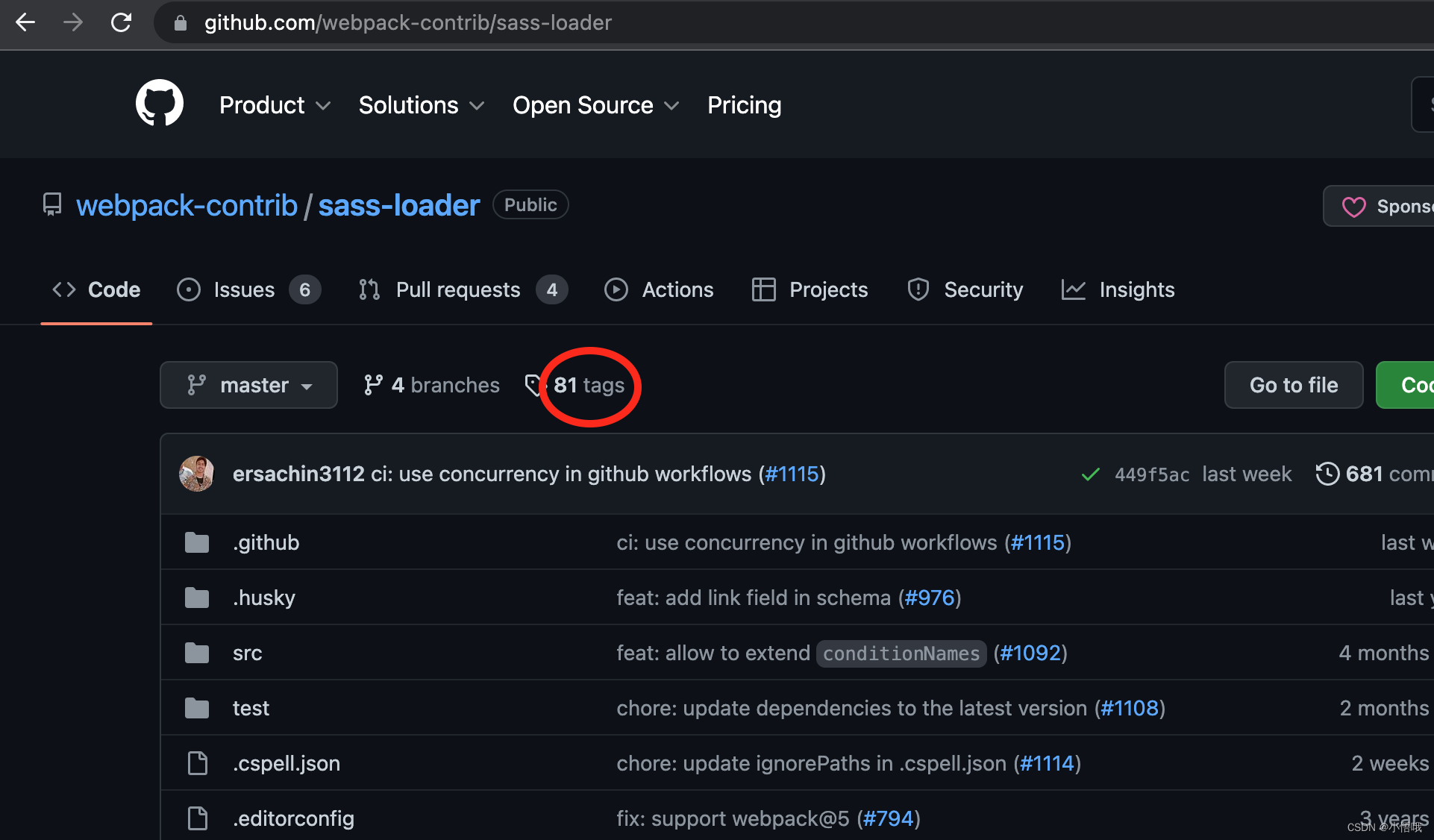This screenshot has height=840, width=1434.
Task: Open the Pricing page link
Action: [x=744, y=105]
